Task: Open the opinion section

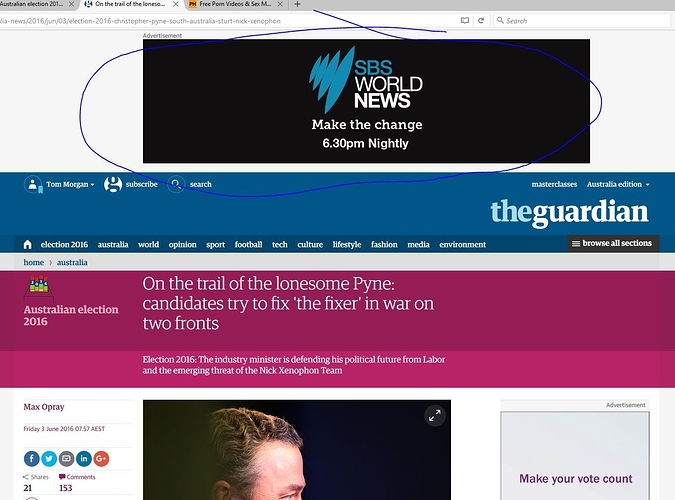Action: tap(183, 245)
